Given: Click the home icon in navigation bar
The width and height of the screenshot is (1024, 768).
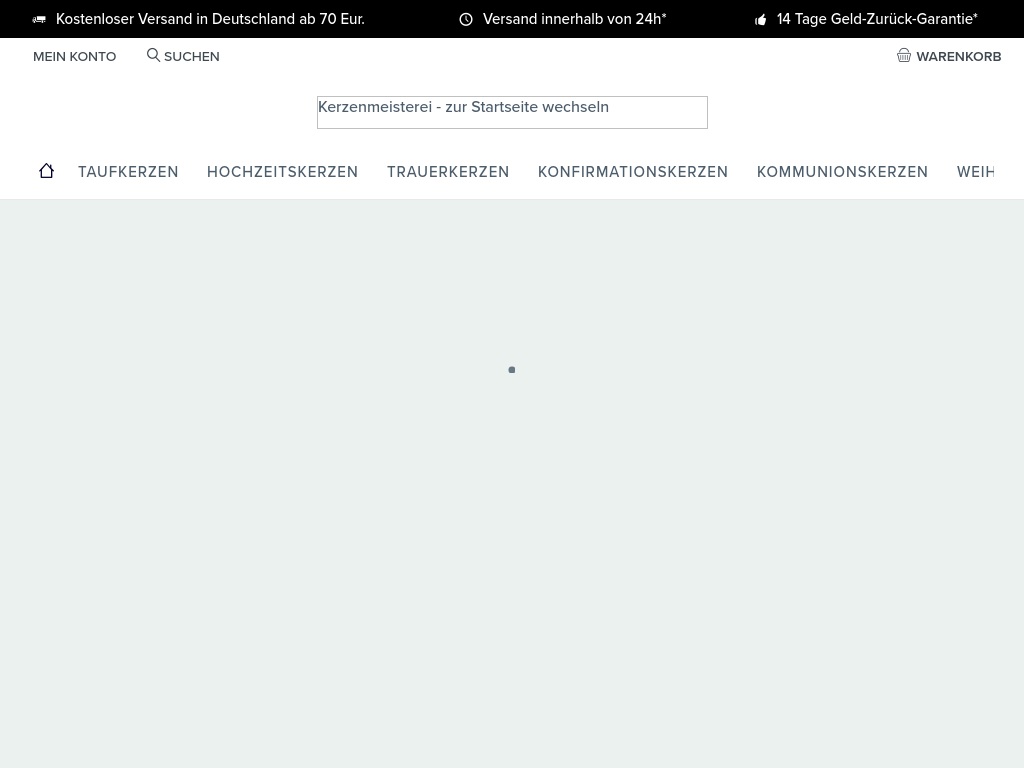Looking at the screenshot, I should (x=46, y=171).
